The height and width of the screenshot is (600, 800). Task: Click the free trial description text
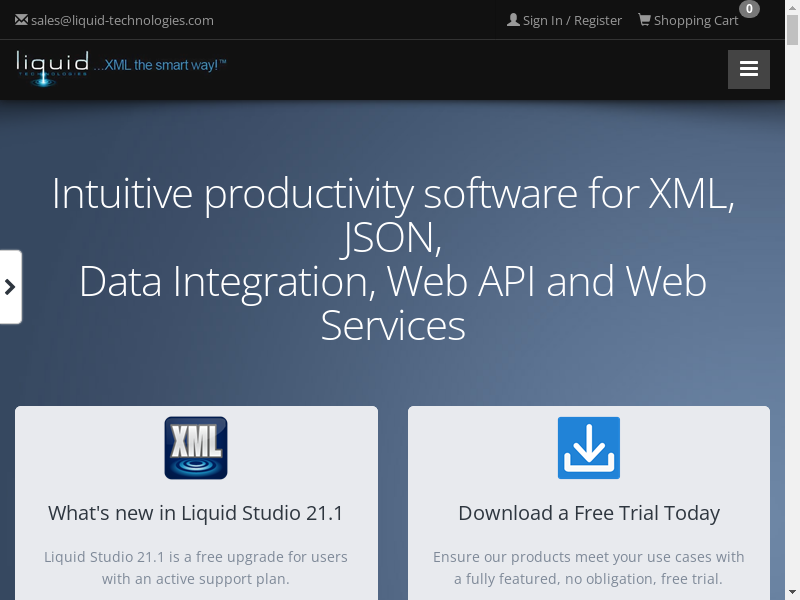point(589,567)
